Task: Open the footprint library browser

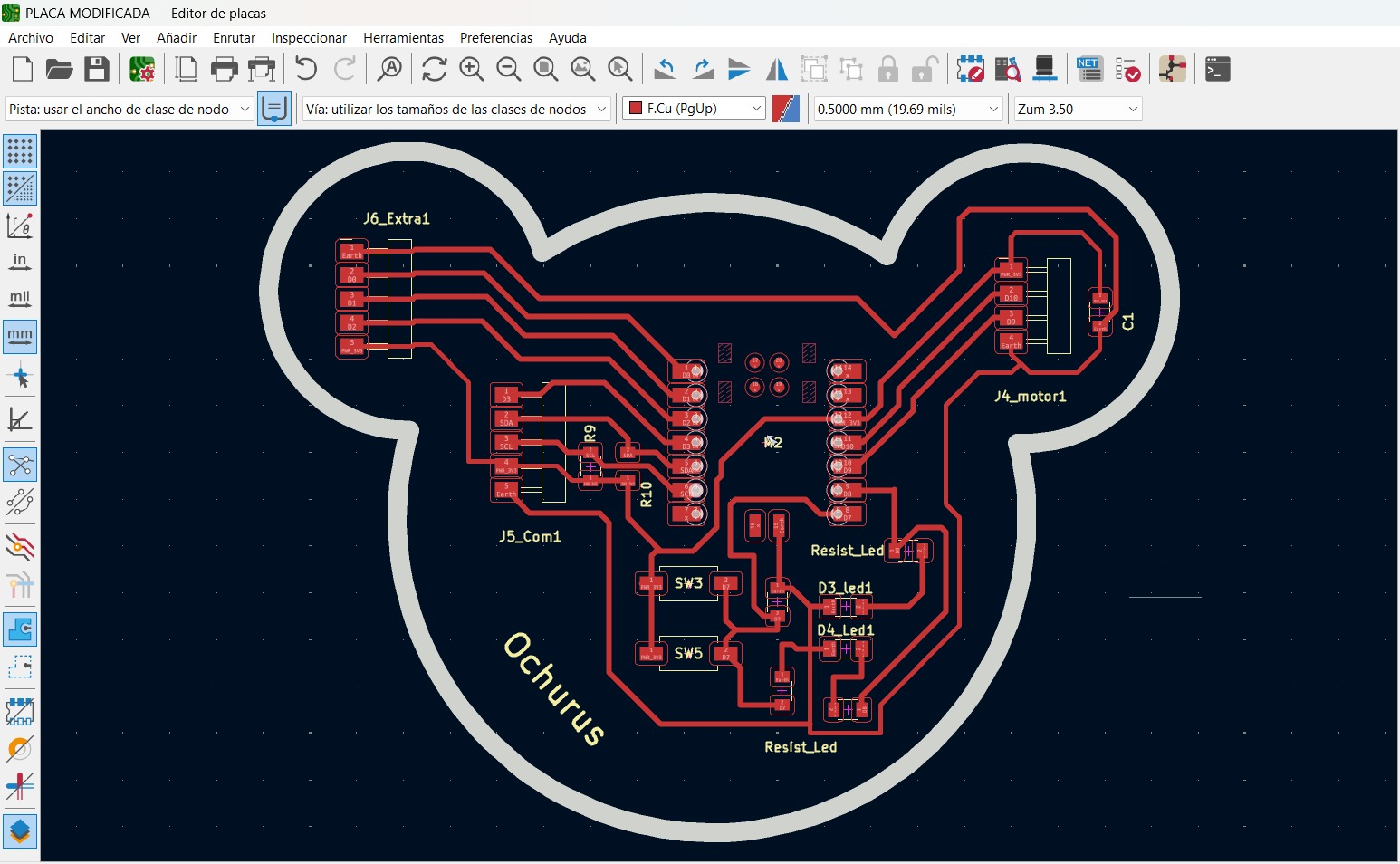Action: coord(1008,69)
